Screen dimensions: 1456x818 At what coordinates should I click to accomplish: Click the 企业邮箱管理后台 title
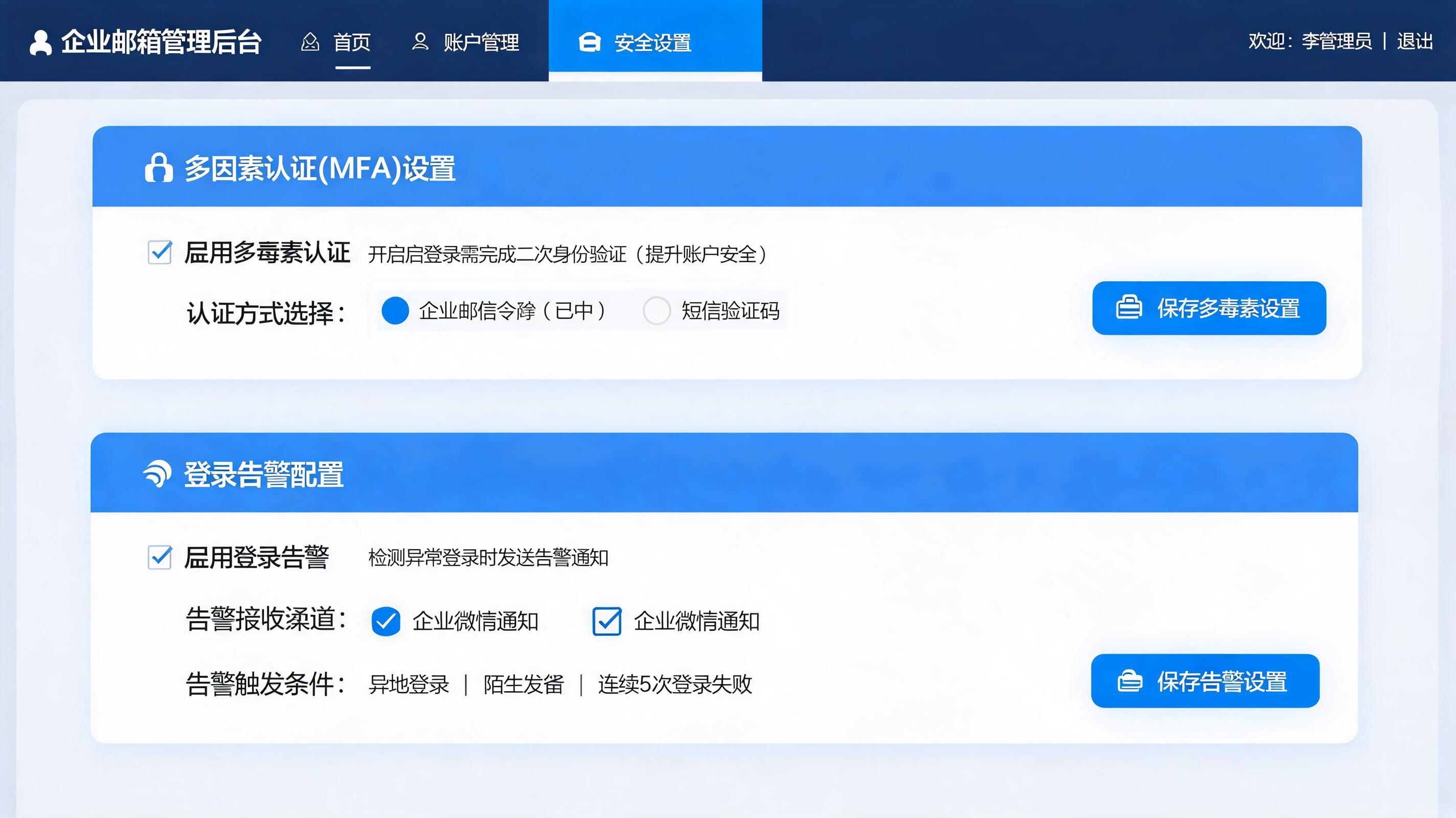pyautogui.click(x=161, y=42)
